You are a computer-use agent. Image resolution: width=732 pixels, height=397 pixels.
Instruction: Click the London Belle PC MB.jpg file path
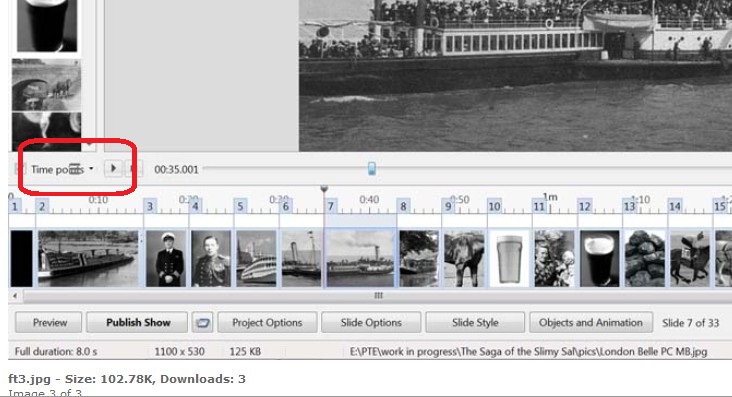click(528, 351)
